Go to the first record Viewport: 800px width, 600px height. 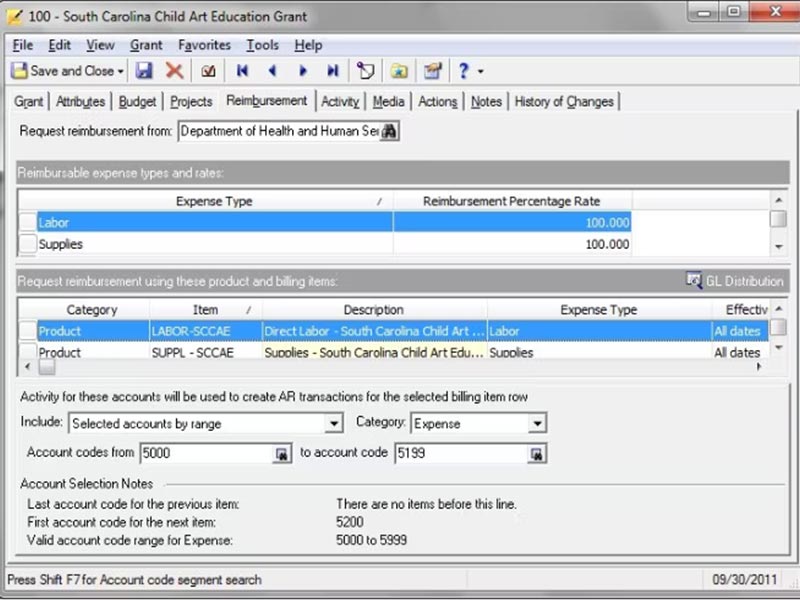click(x=242, y=71)
